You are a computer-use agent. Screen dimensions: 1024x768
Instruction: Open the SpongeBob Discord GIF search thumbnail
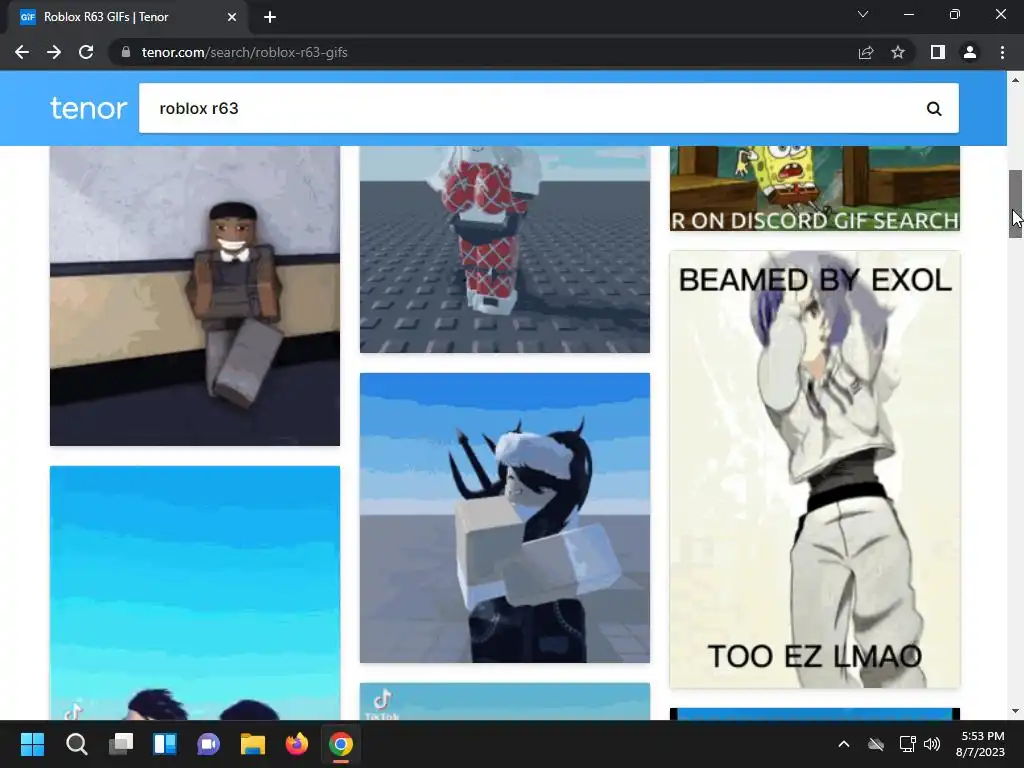815,188
